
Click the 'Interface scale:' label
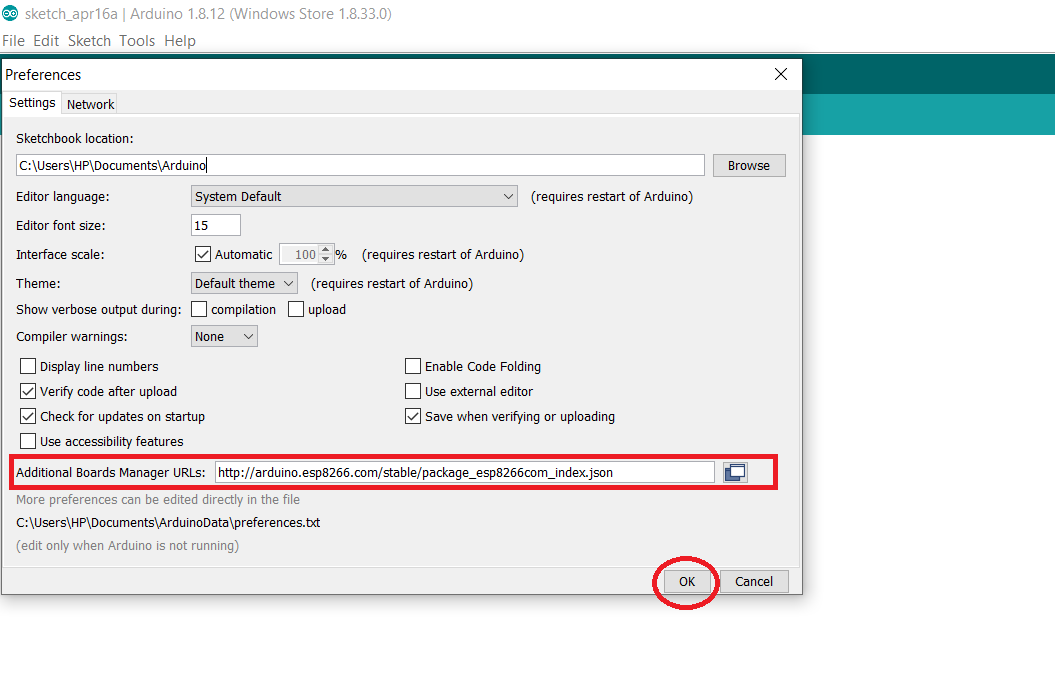coord(61,254)
